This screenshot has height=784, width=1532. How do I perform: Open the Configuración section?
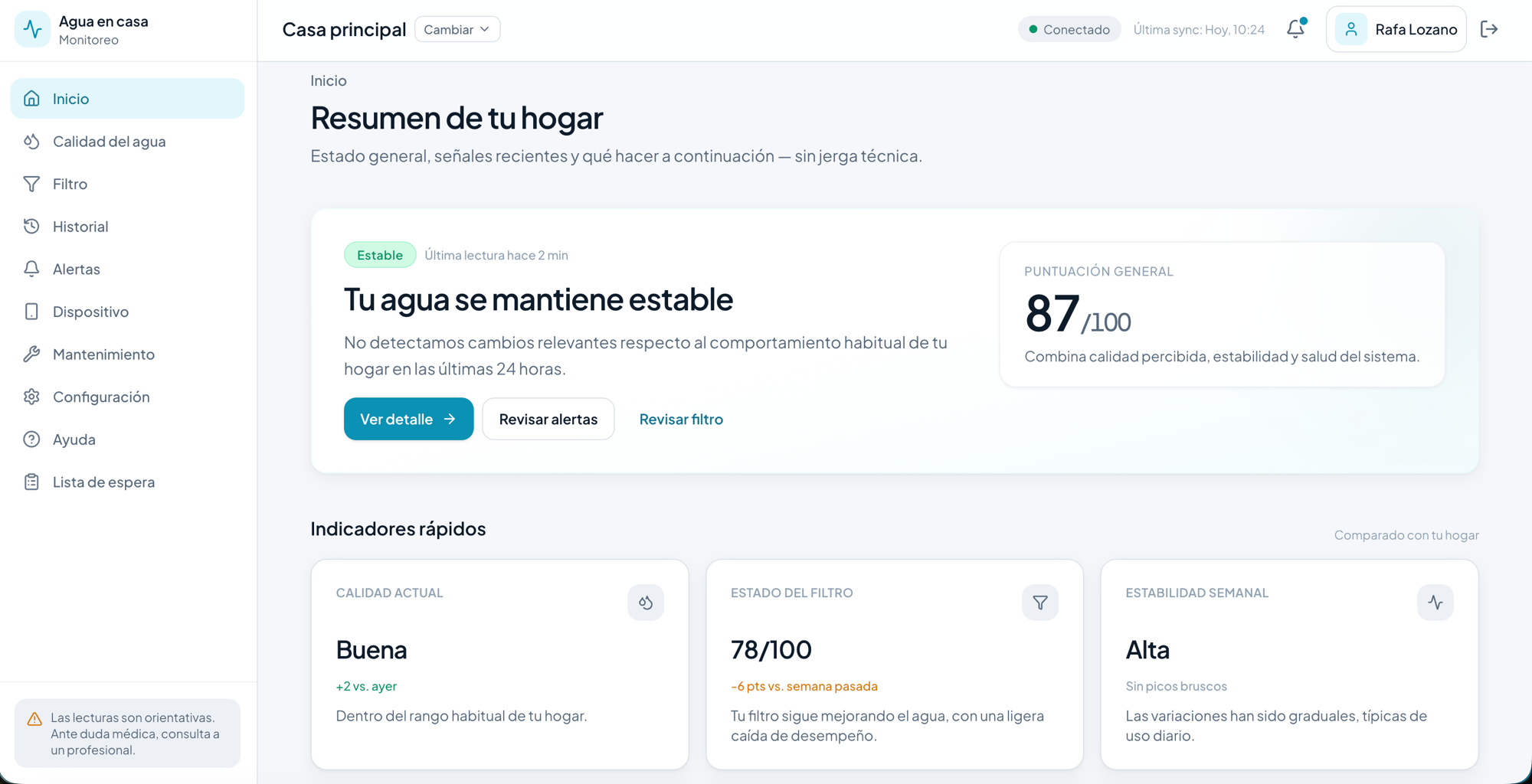coord(101,397)
